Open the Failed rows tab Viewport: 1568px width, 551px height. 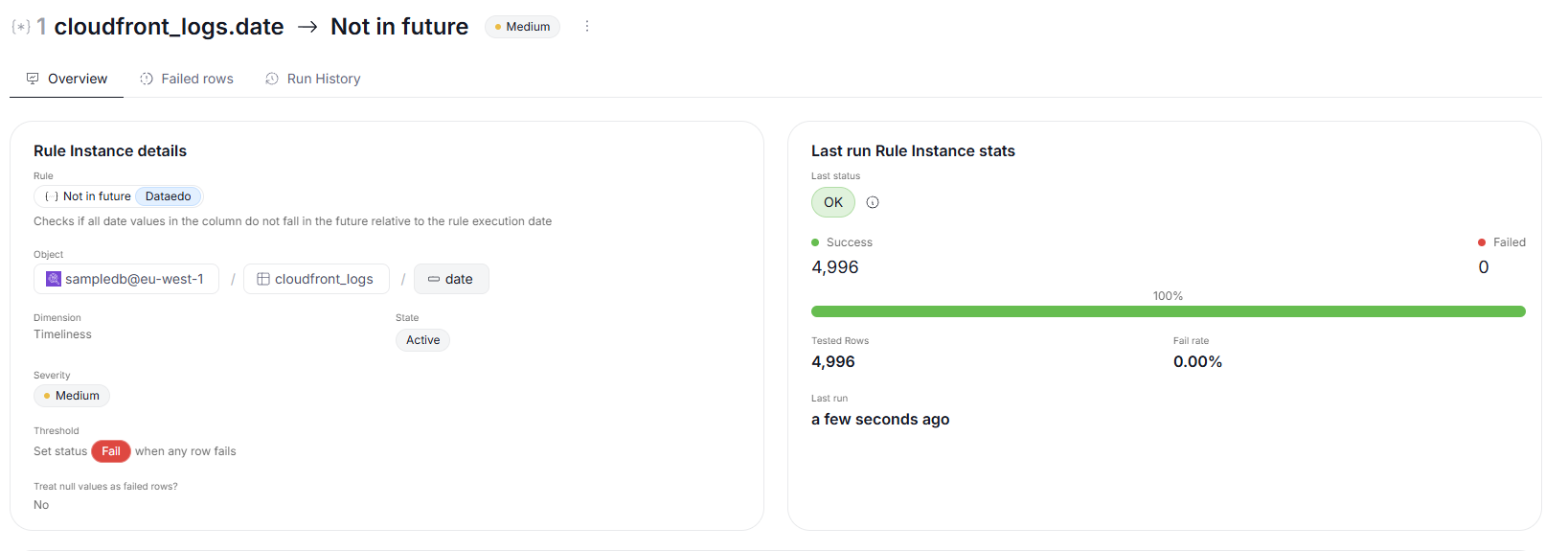[196, 79]
